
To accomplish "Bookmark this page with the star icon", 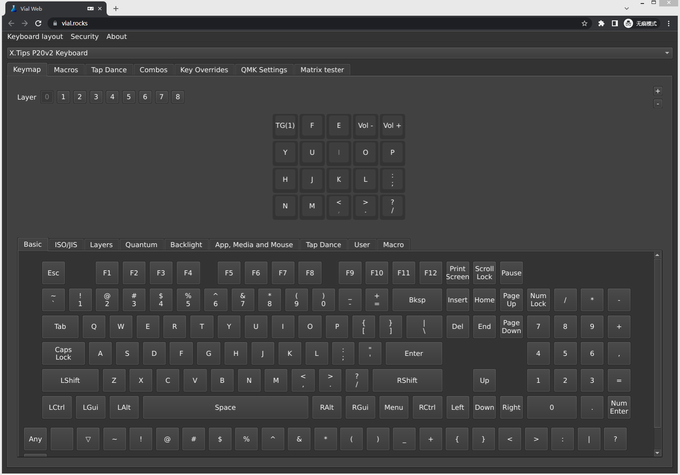I will 584,23.
